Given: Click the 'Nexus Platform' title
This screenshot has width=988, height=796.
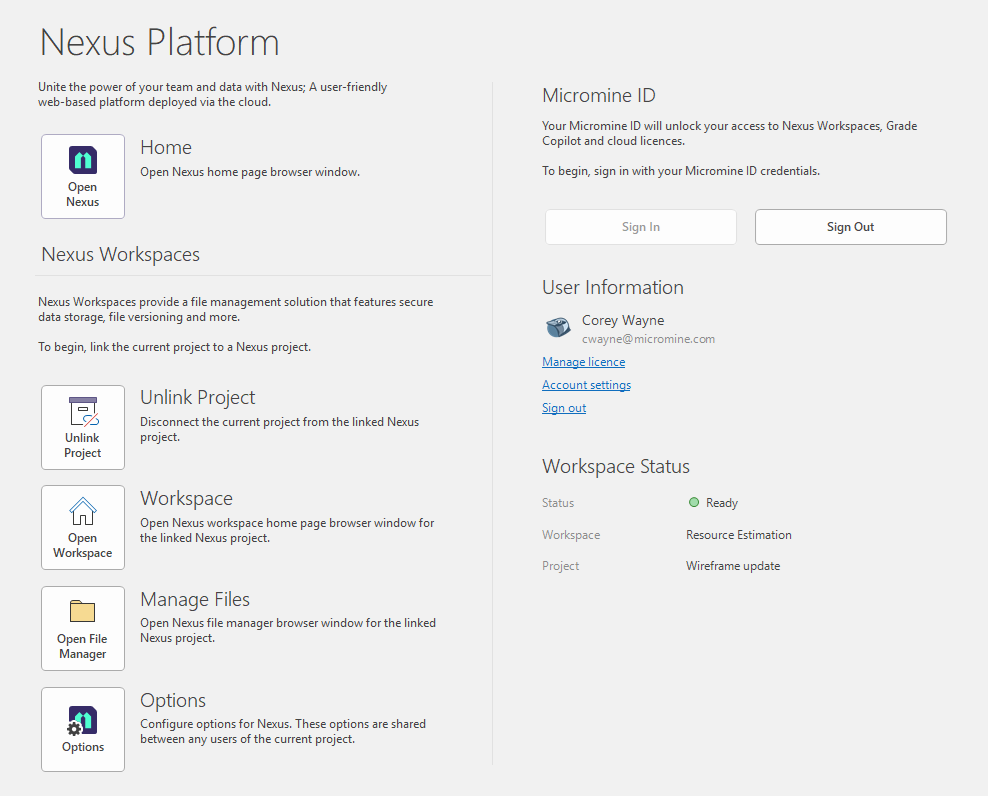Looking at the screenshot, I should click(159, 42).
